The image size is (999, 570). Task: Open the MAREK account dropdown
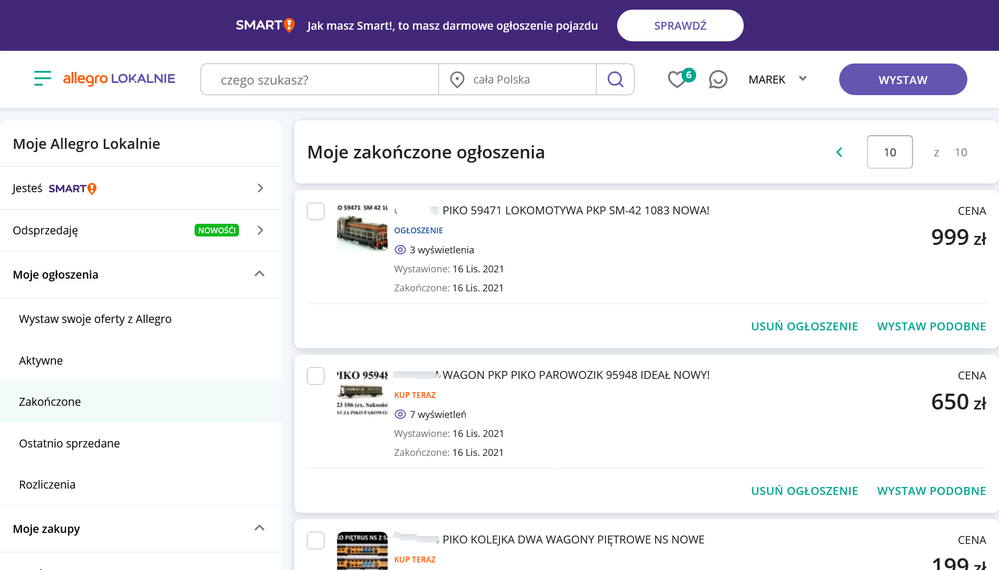[x=777, y=79]
